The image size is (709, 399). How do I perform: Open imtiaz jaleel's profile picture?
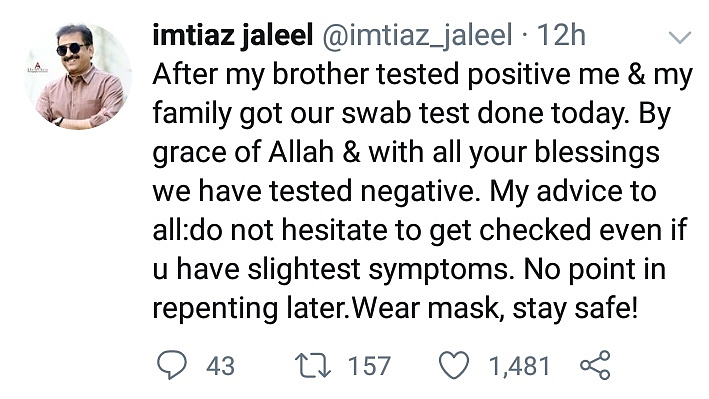point(78,76)
